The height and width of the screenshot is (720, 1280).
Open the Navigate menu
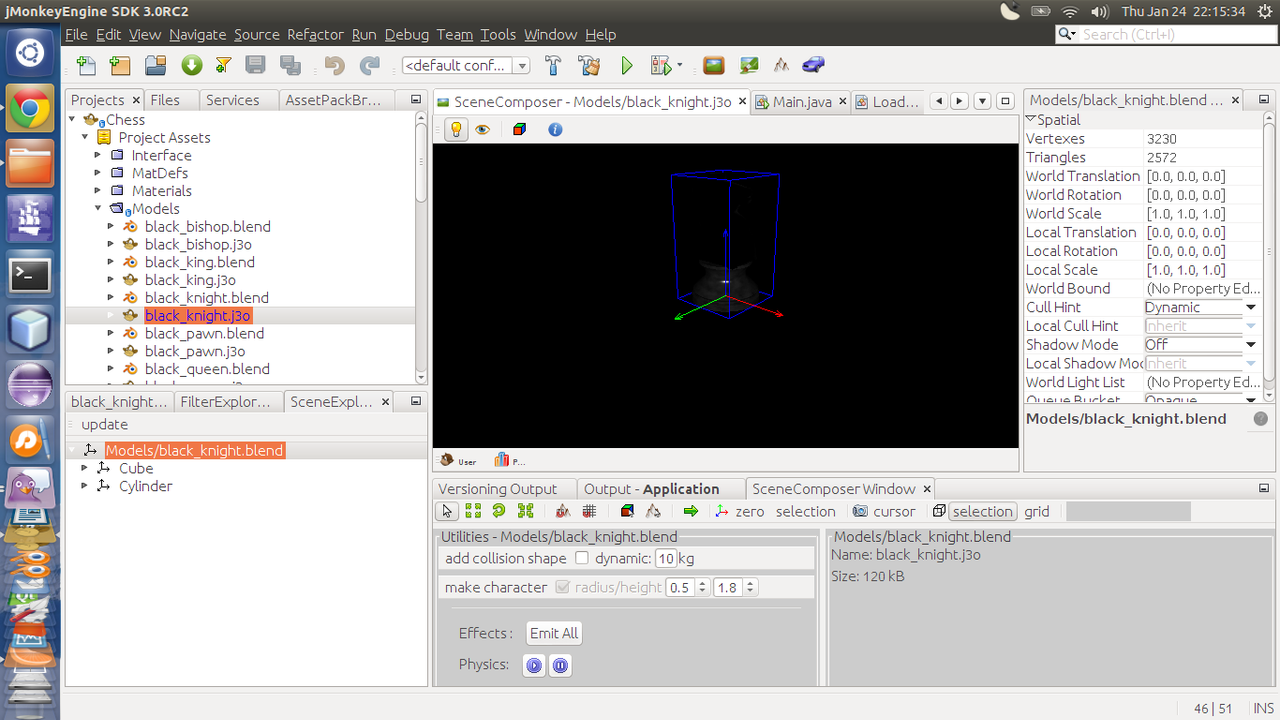coord(197,34)
